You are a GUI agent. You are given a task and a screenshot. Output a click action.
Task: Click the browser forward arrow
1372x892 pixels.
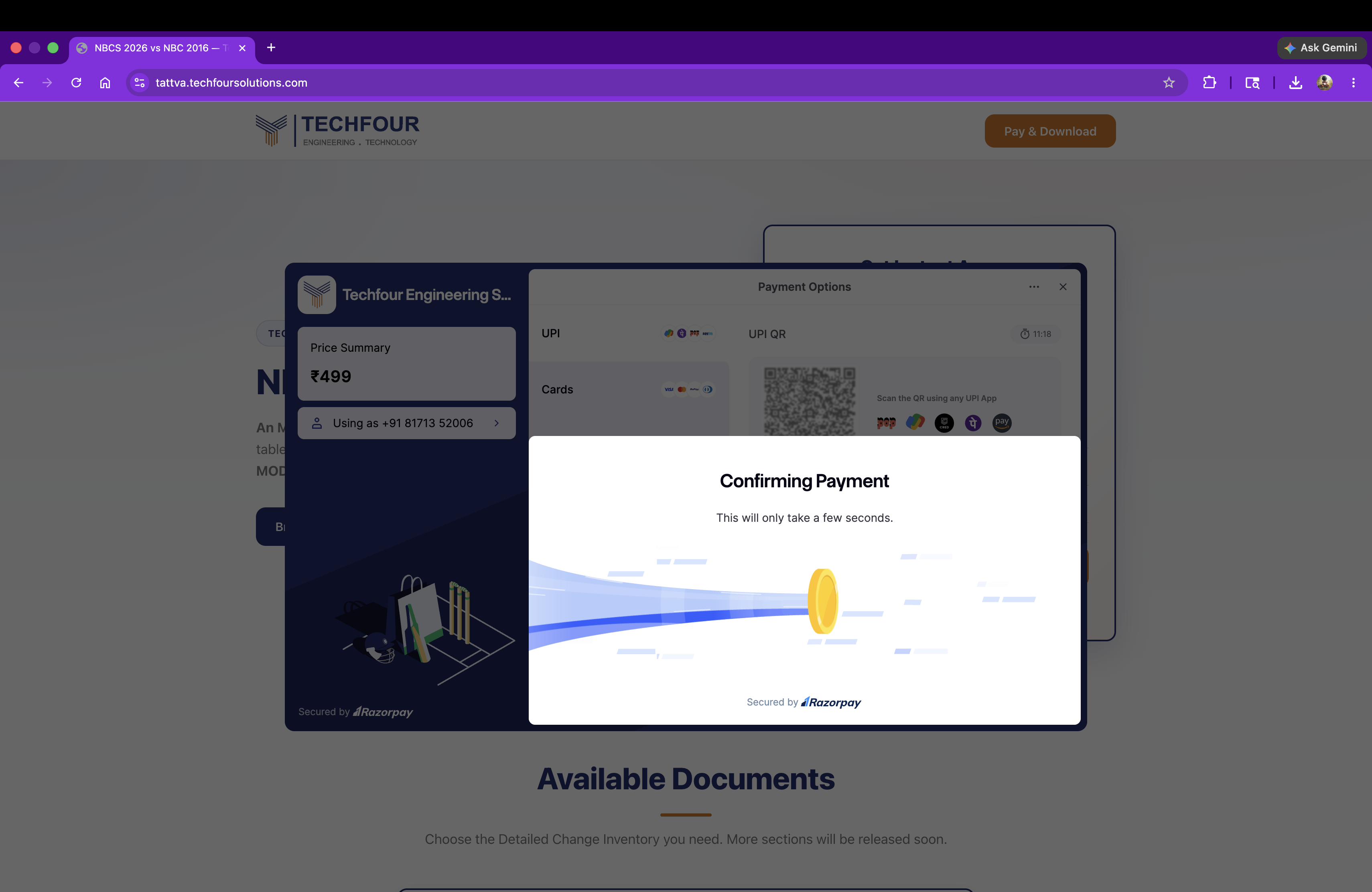click(x=47, y=82)
